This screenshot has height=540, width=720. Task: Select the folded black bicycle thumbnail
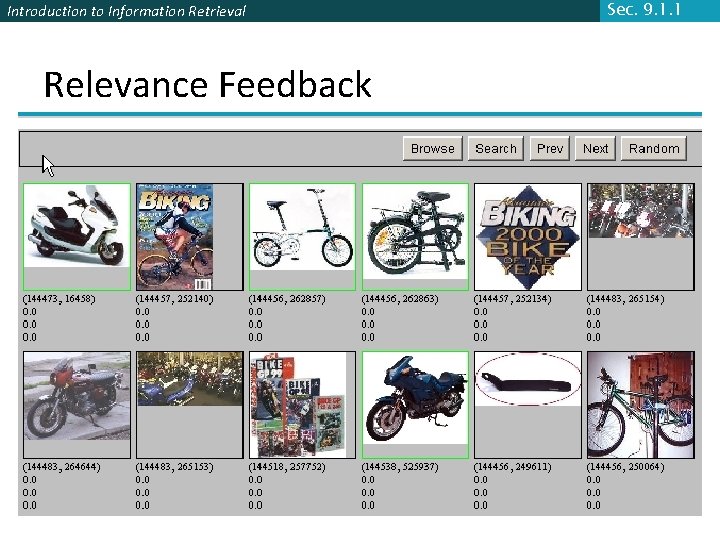coord(415,237)
